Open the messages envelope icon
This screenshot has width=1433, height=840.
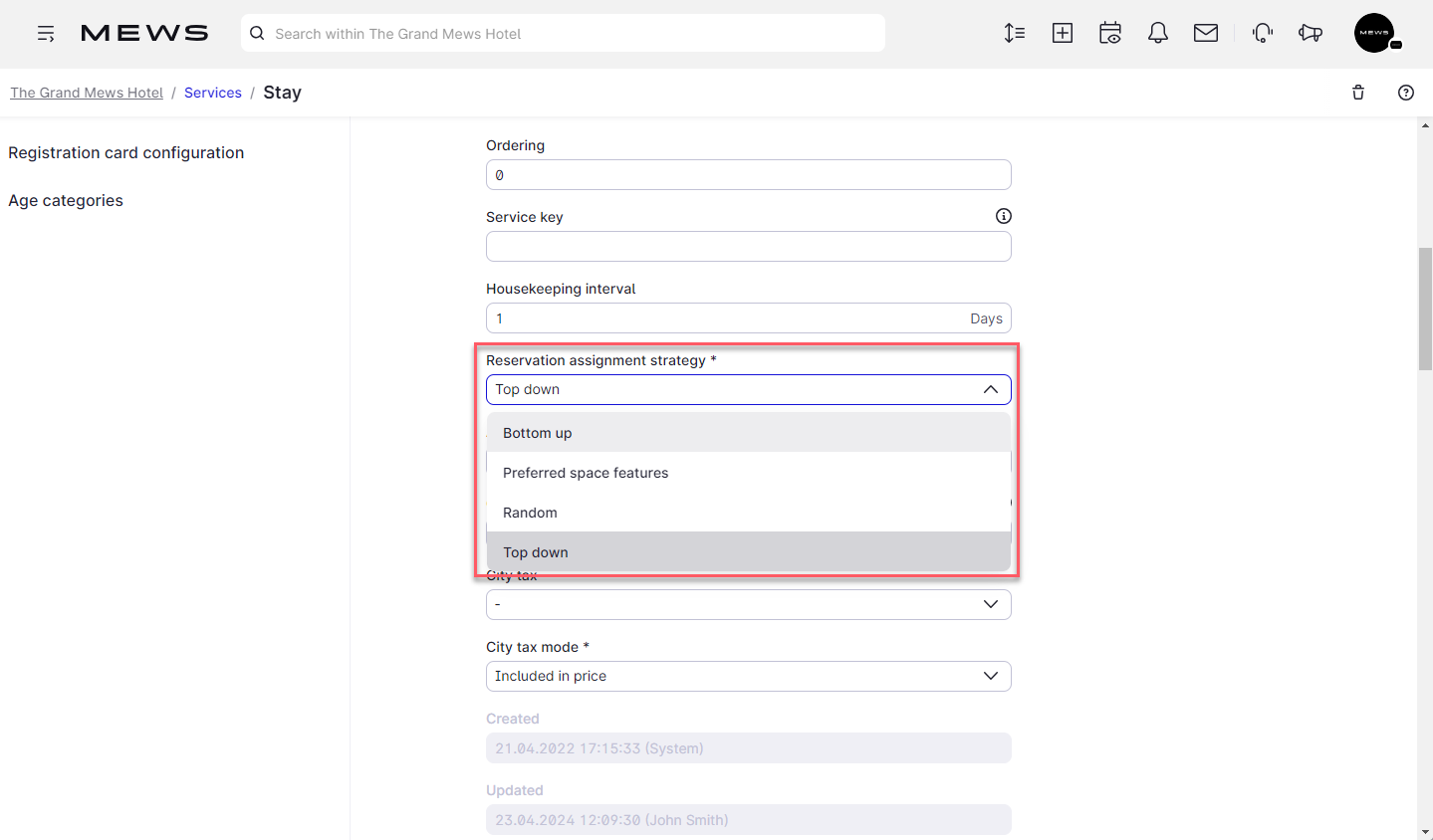coord(1205,33)
